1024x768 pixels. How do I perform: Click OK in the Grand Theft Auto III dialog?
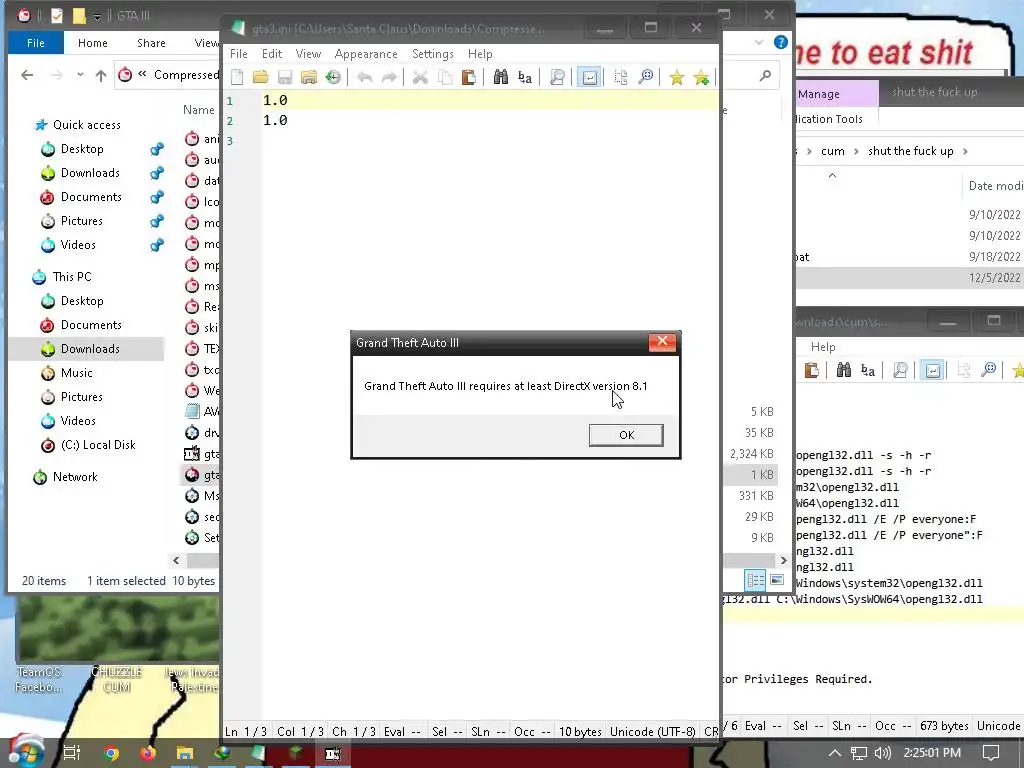coord(626,435)
